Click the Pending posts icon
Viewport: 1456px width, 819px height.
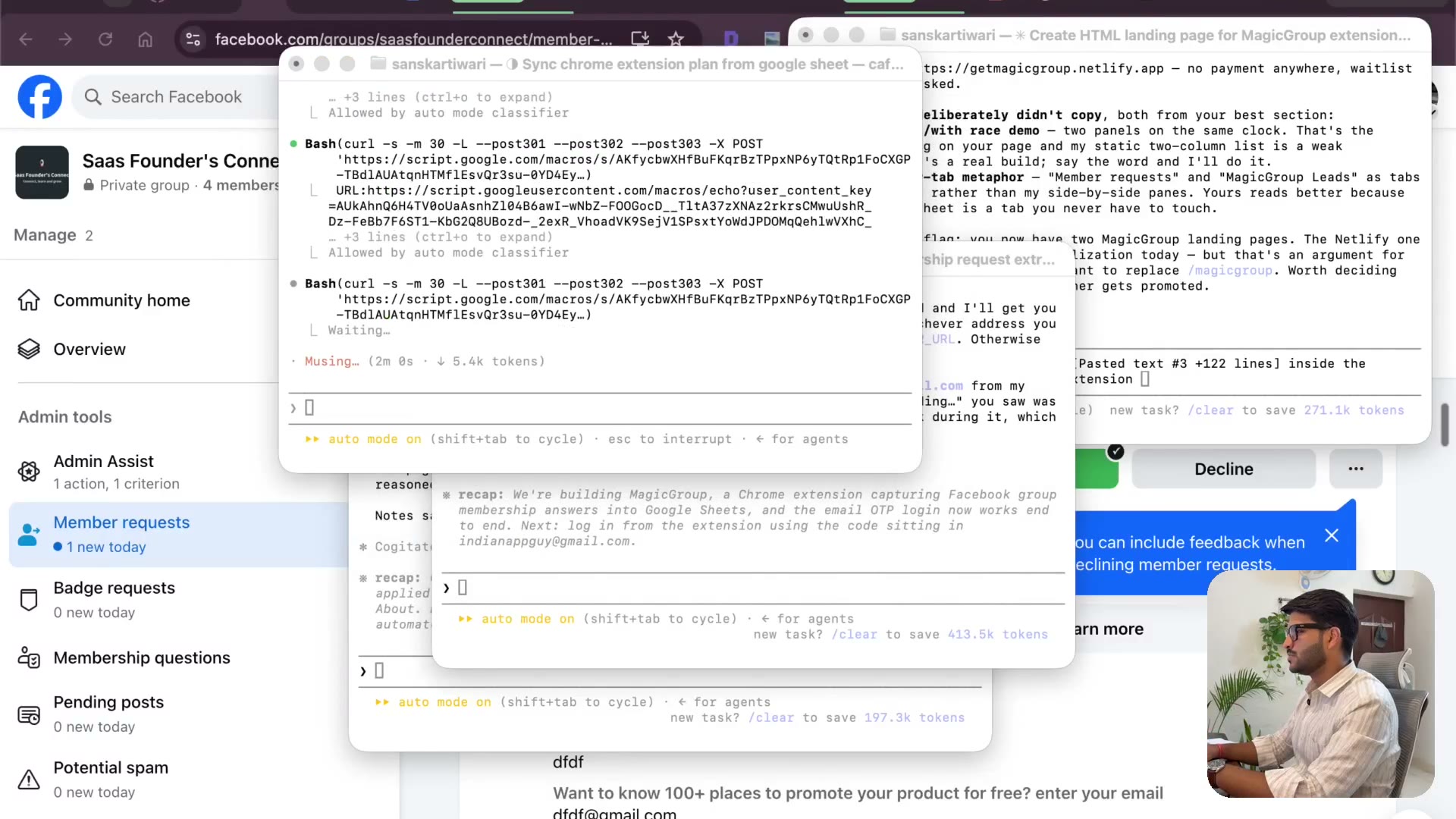click(x=29, y=714)
